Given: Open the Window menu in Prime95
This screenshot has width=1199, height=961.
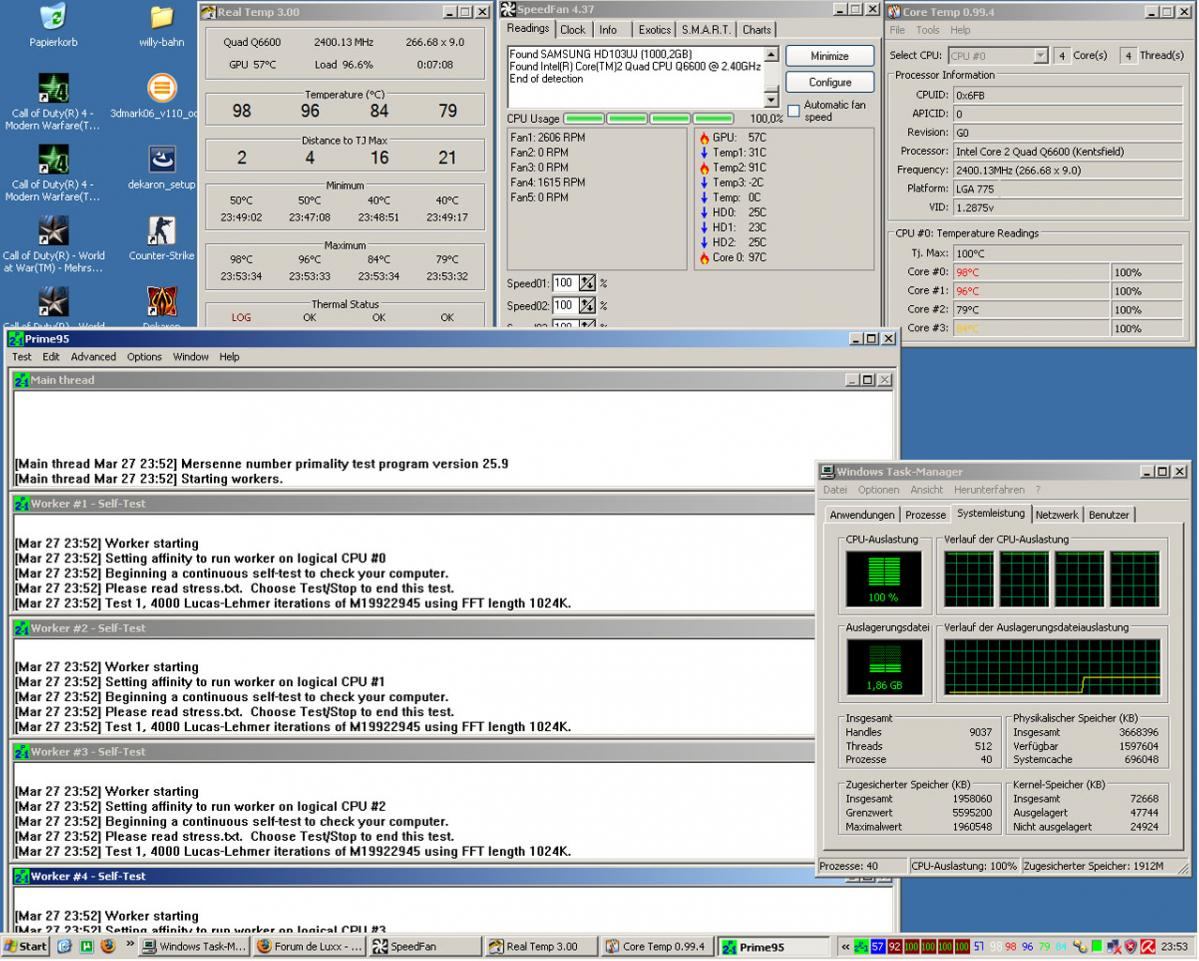Looking at the screenshot, I should (x=190, y=357).
